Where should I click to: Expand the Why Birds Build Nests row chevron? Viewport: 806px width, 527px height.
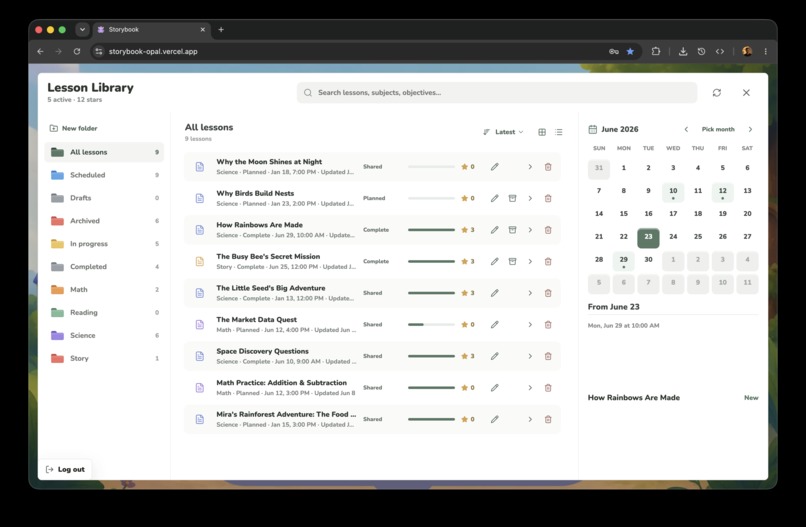coord(530,198)
